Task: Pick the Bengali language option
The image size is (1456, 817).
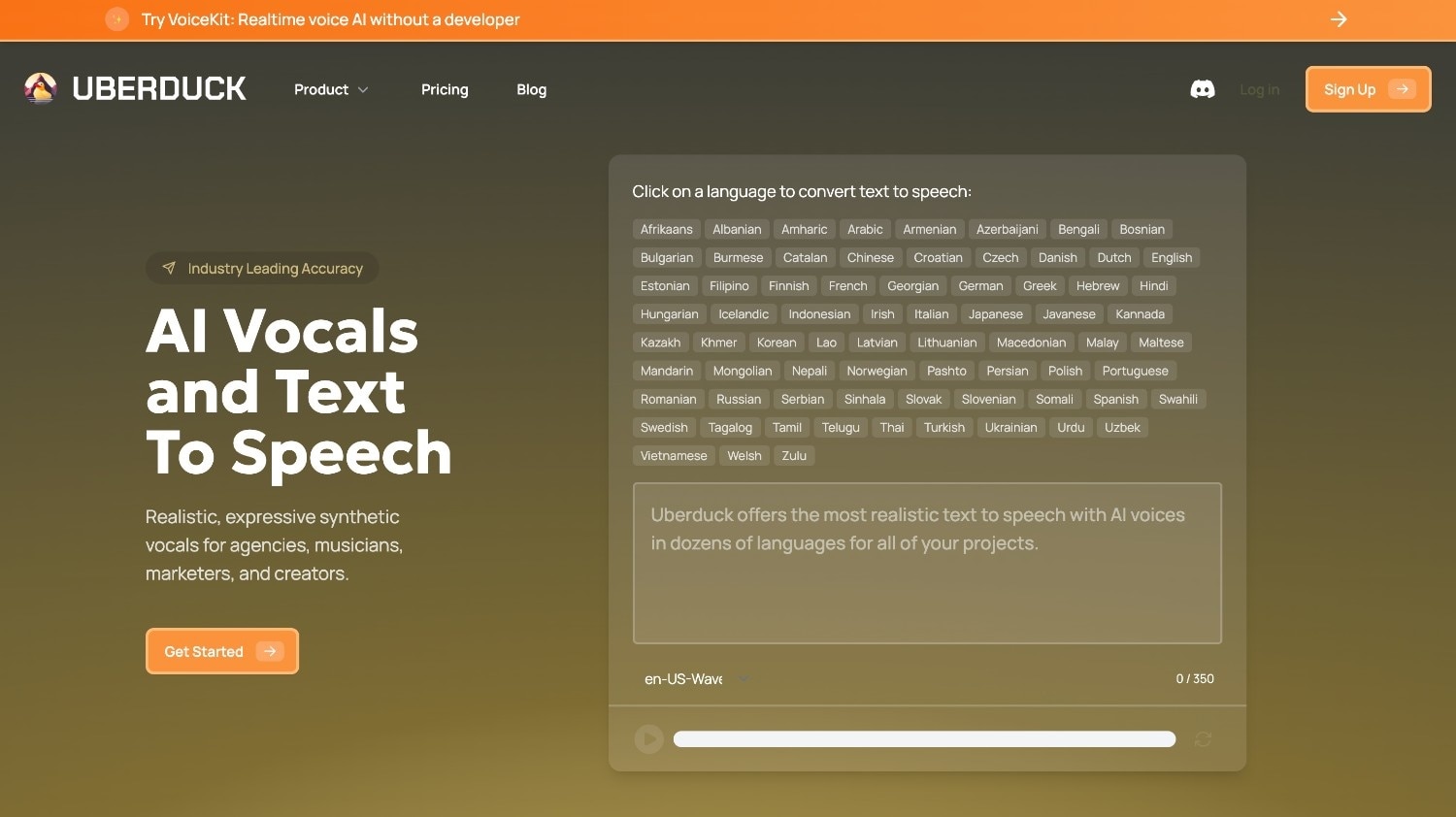Action: [x=1078, y=230]
